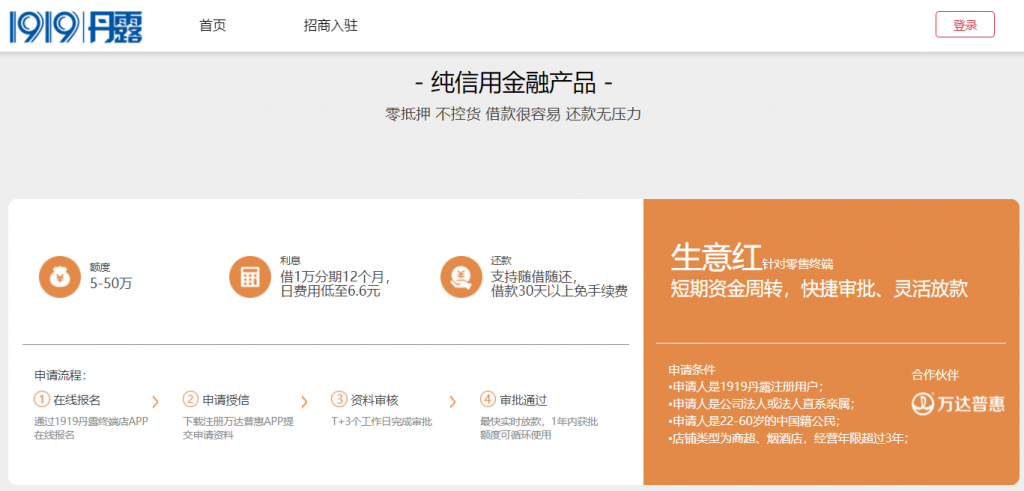Click the step 3 circle icon

339,399
